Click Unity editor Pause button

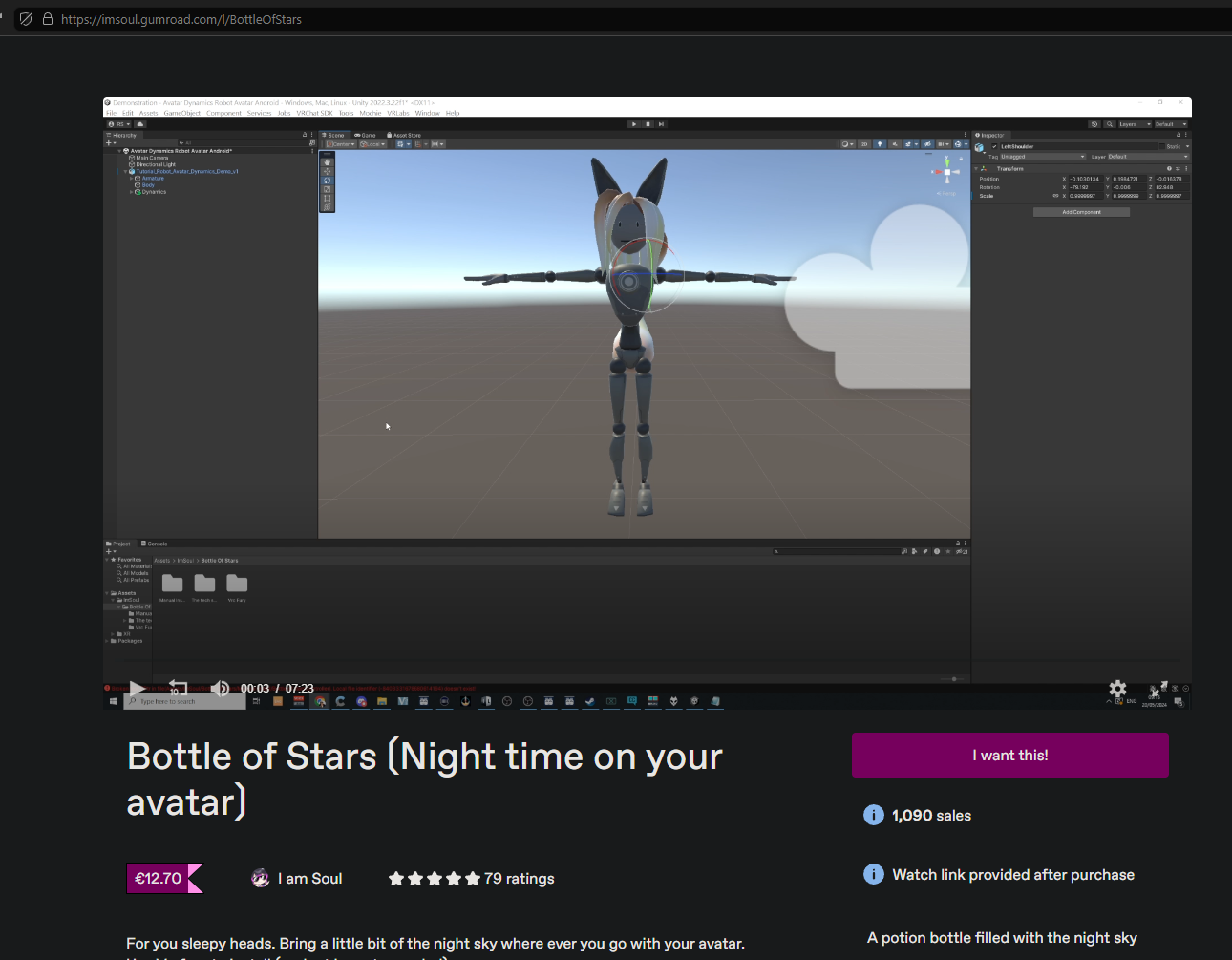coord(648,124)
